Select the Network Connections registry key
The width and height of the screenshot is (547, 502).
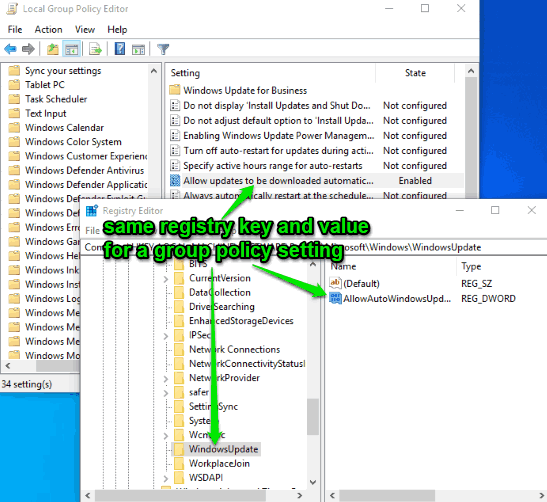pos(234,349)
